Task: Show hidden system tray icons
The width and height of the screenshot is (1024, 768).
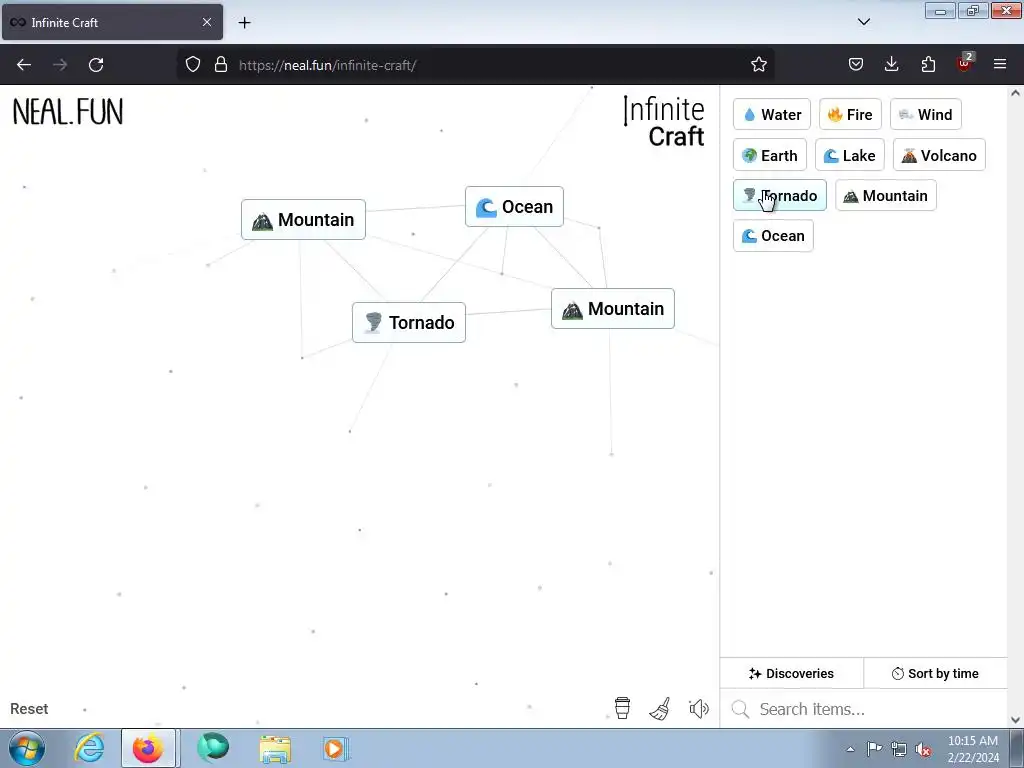Action: pyautogui.click(x=850, y=749)
